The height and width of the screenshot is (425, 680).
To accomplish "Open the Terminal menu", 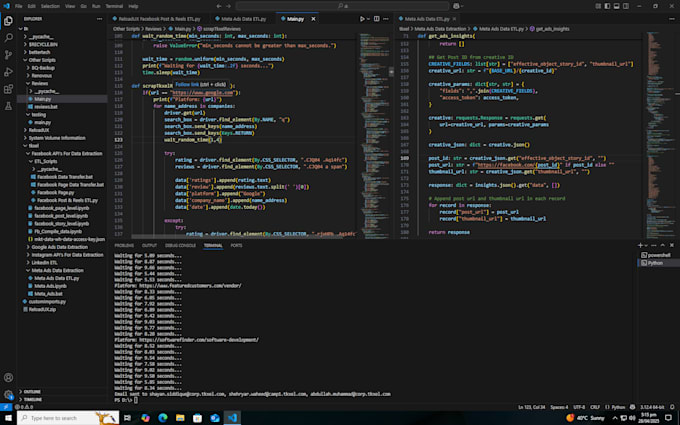I will point(114,6).
